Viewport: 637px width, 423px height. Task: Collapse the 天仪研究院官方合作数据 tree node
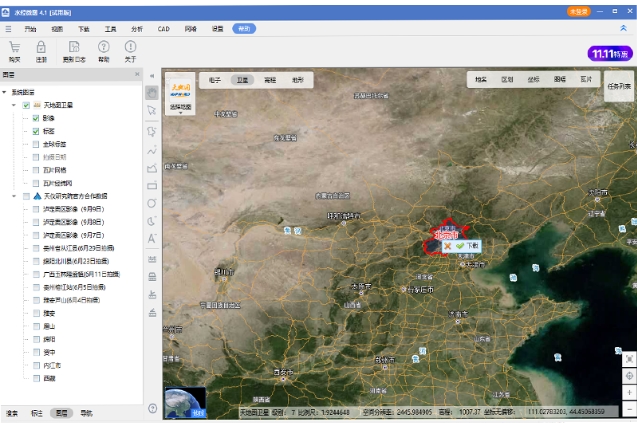click(14, 196)
